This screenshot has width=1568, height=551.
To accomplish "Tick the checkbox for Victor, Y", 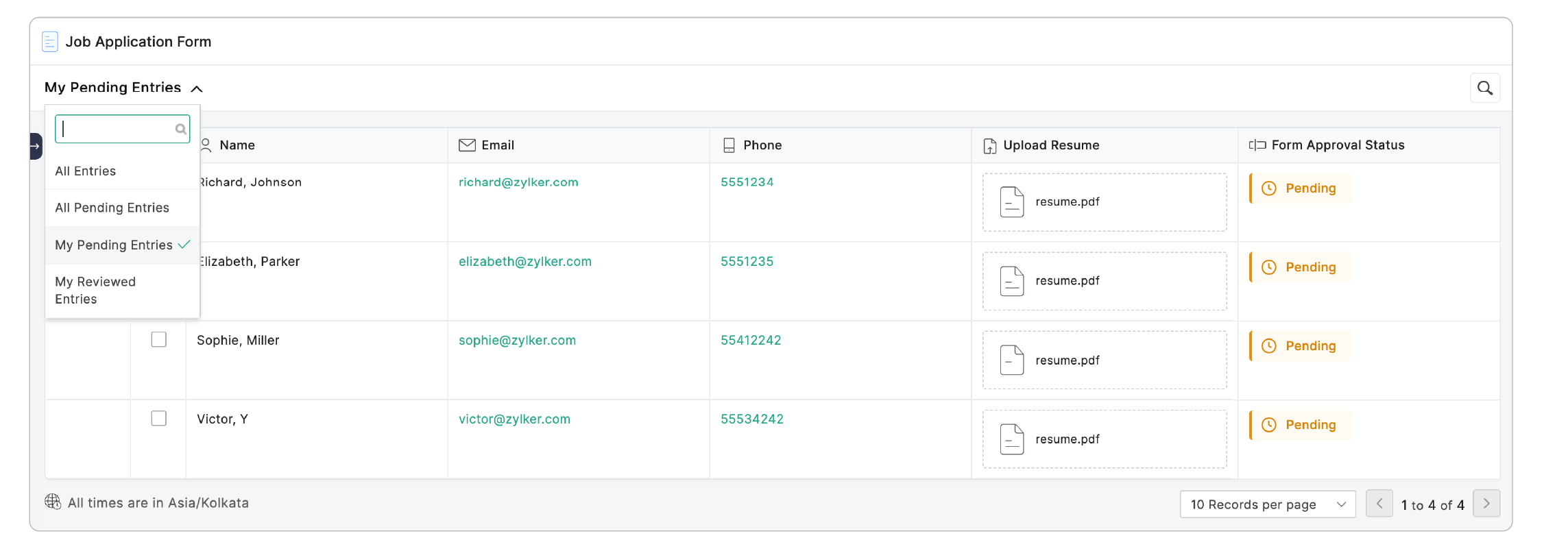I will coord(158,419).
